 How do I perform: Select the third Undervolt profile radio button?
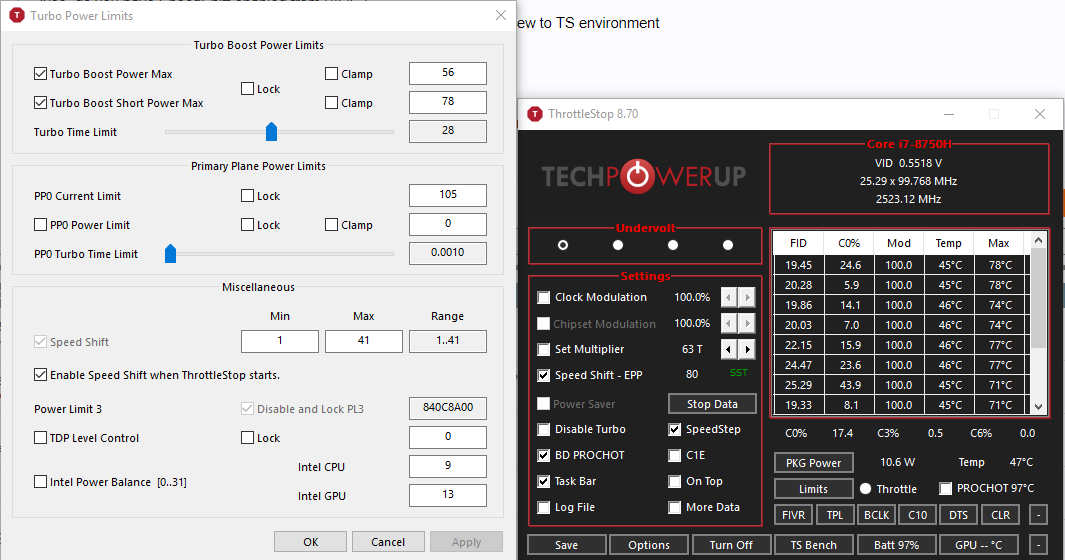coord(673,245)
